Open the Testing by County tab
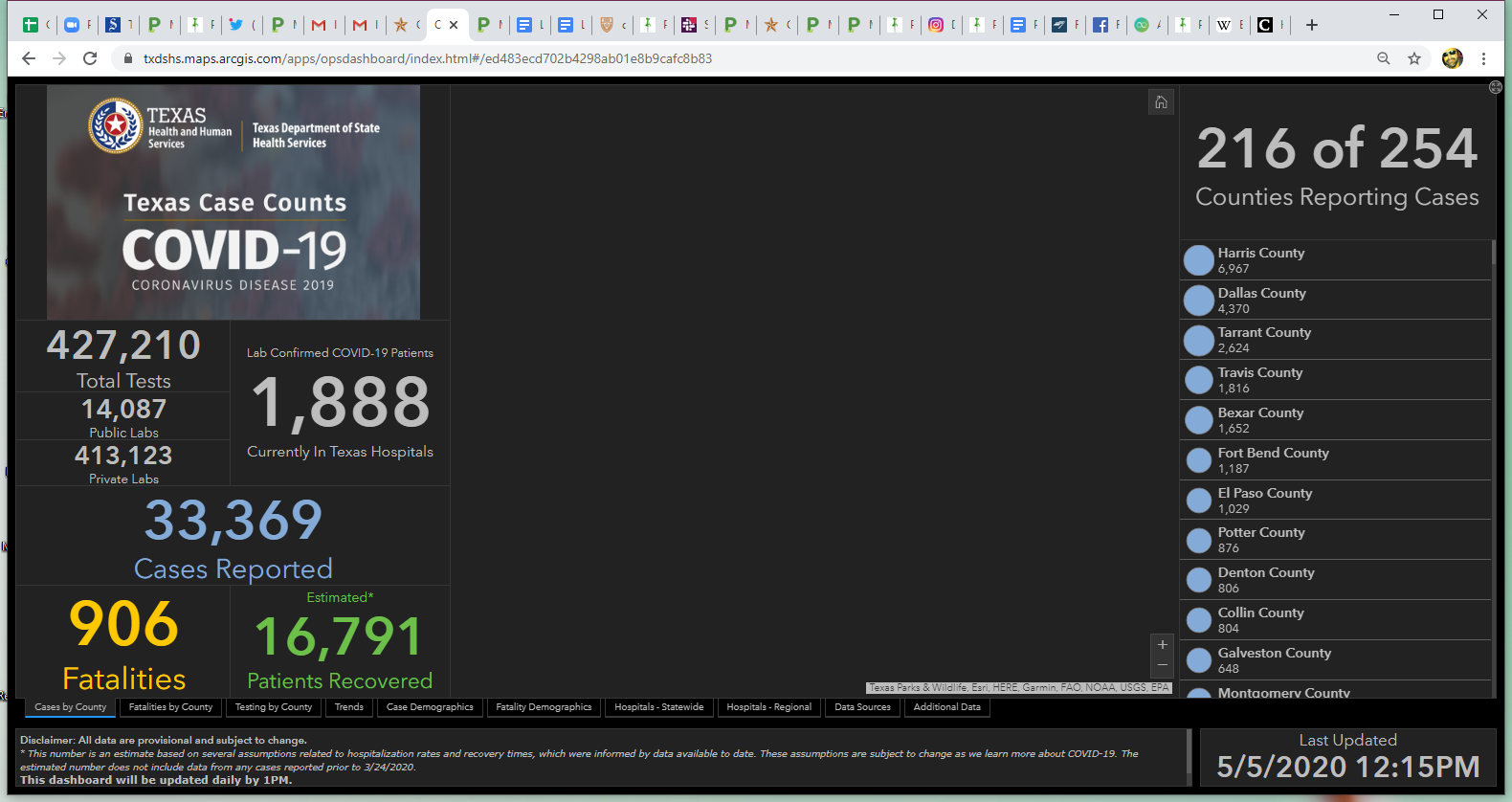The image size is (1512, 802). 274,707
